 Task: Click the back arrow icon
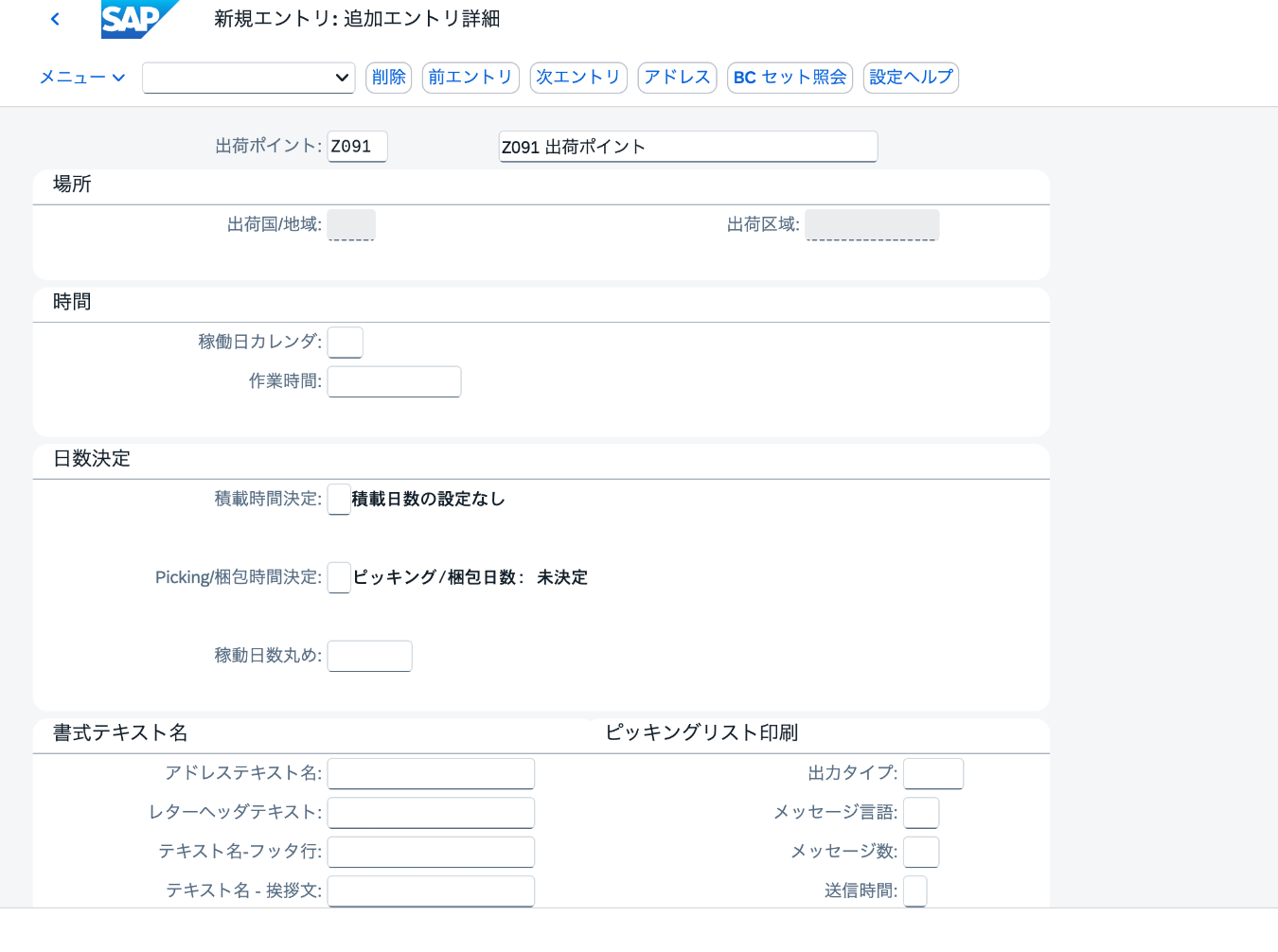[x=55, y=19]
